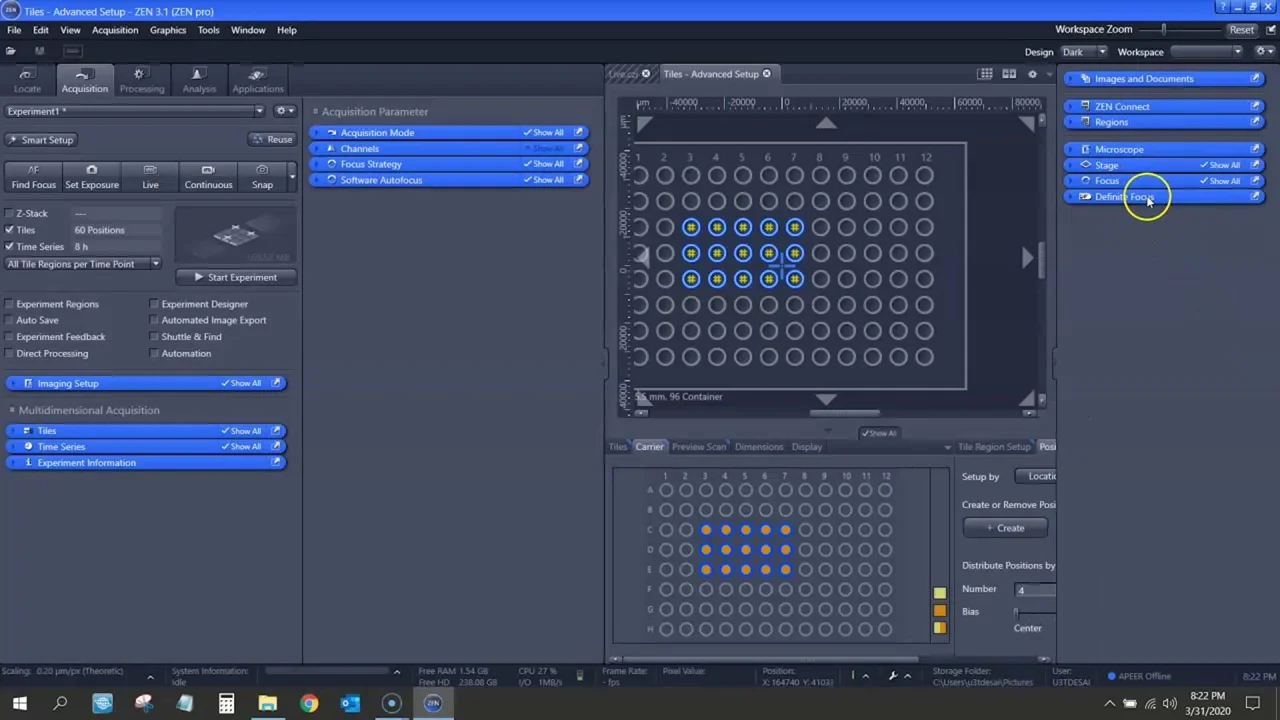Undock the Microscope panel
This screenshot has height=720, width=1280.
(x=1255, y=149)
